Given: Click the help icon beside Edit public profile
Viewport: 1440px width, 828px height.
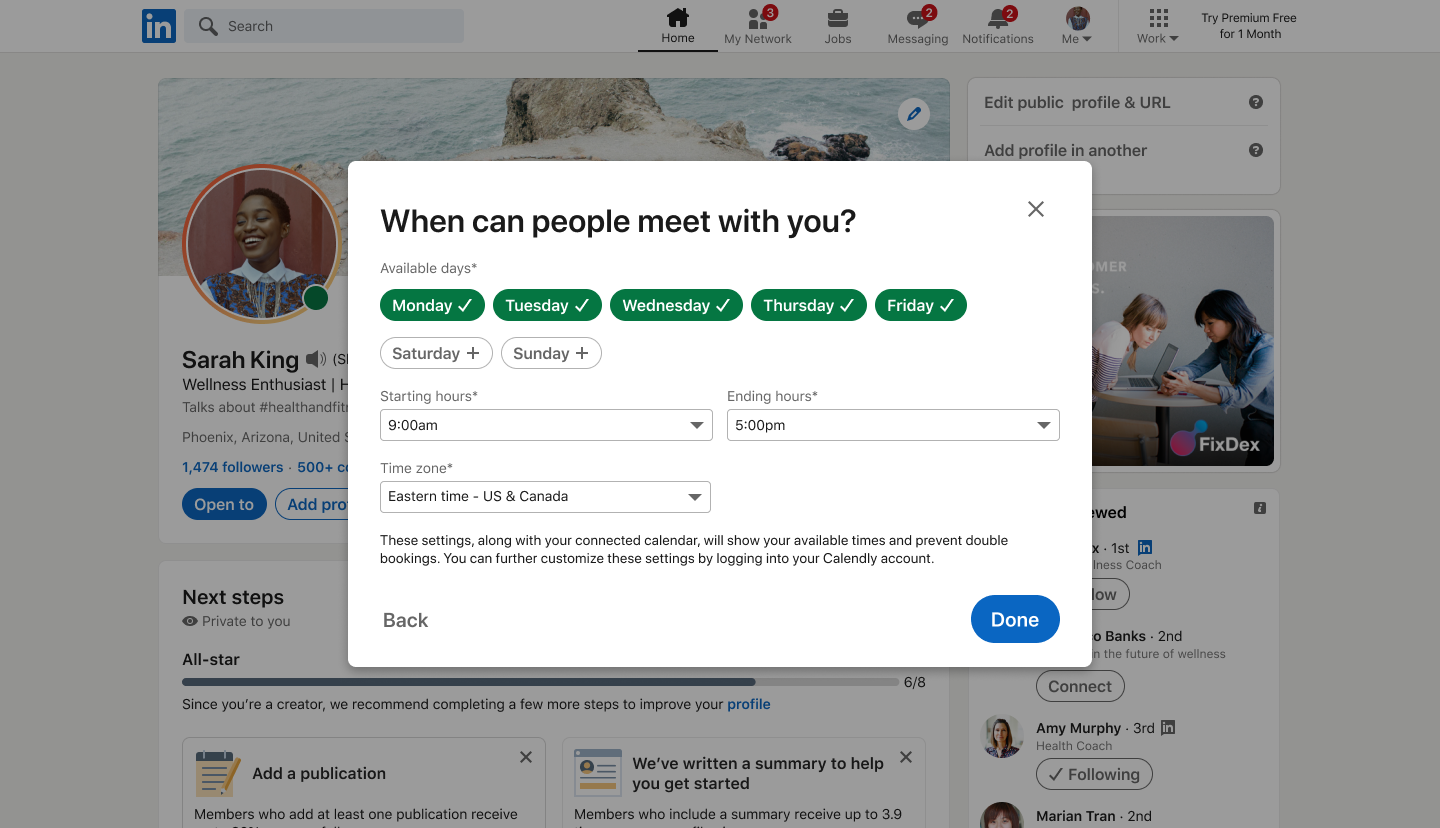Looking at the screenshot, I should [x=1256, y=102].
